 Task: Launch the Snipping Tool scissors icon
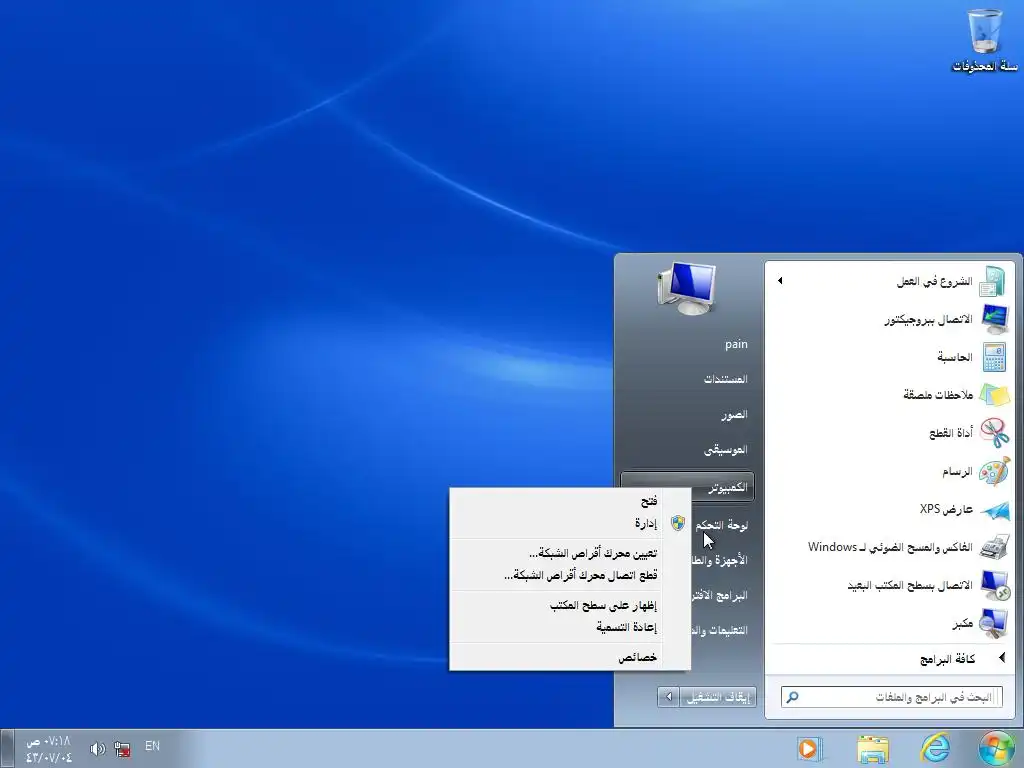coord(995,432)
